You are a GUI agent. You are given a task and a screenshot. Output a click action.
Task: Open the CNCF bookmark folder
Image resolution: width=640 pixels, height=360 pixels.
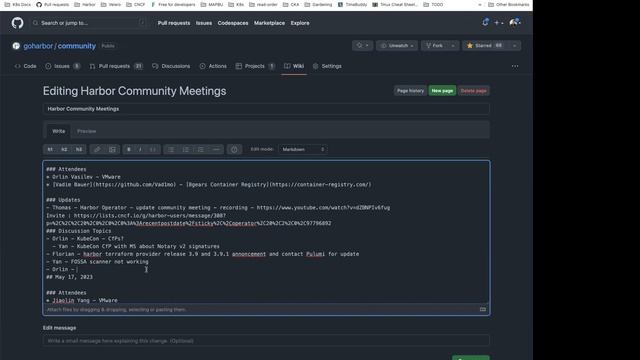click(x=136, y=4)
